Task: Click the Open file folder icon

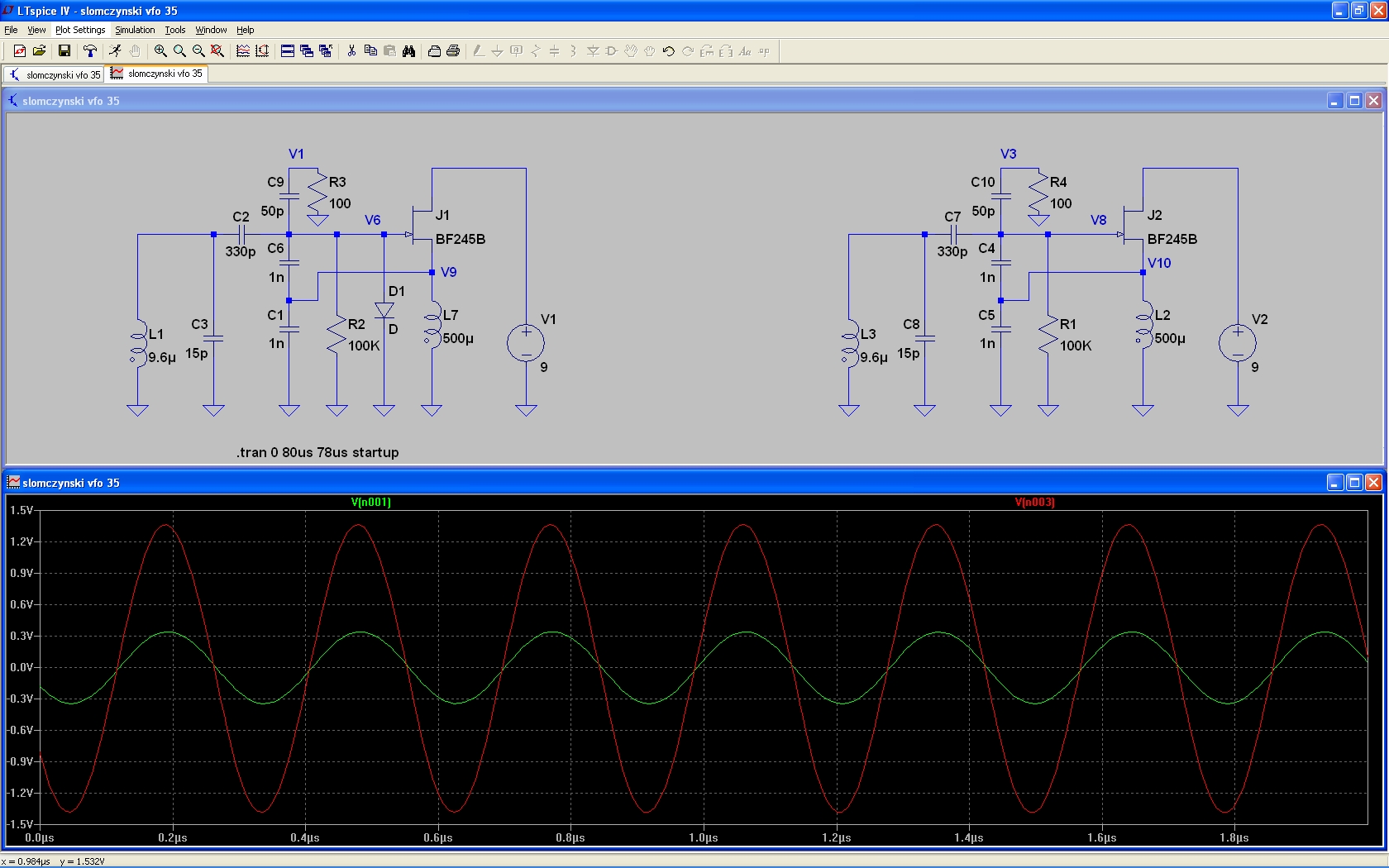Action: coord(39,51)
